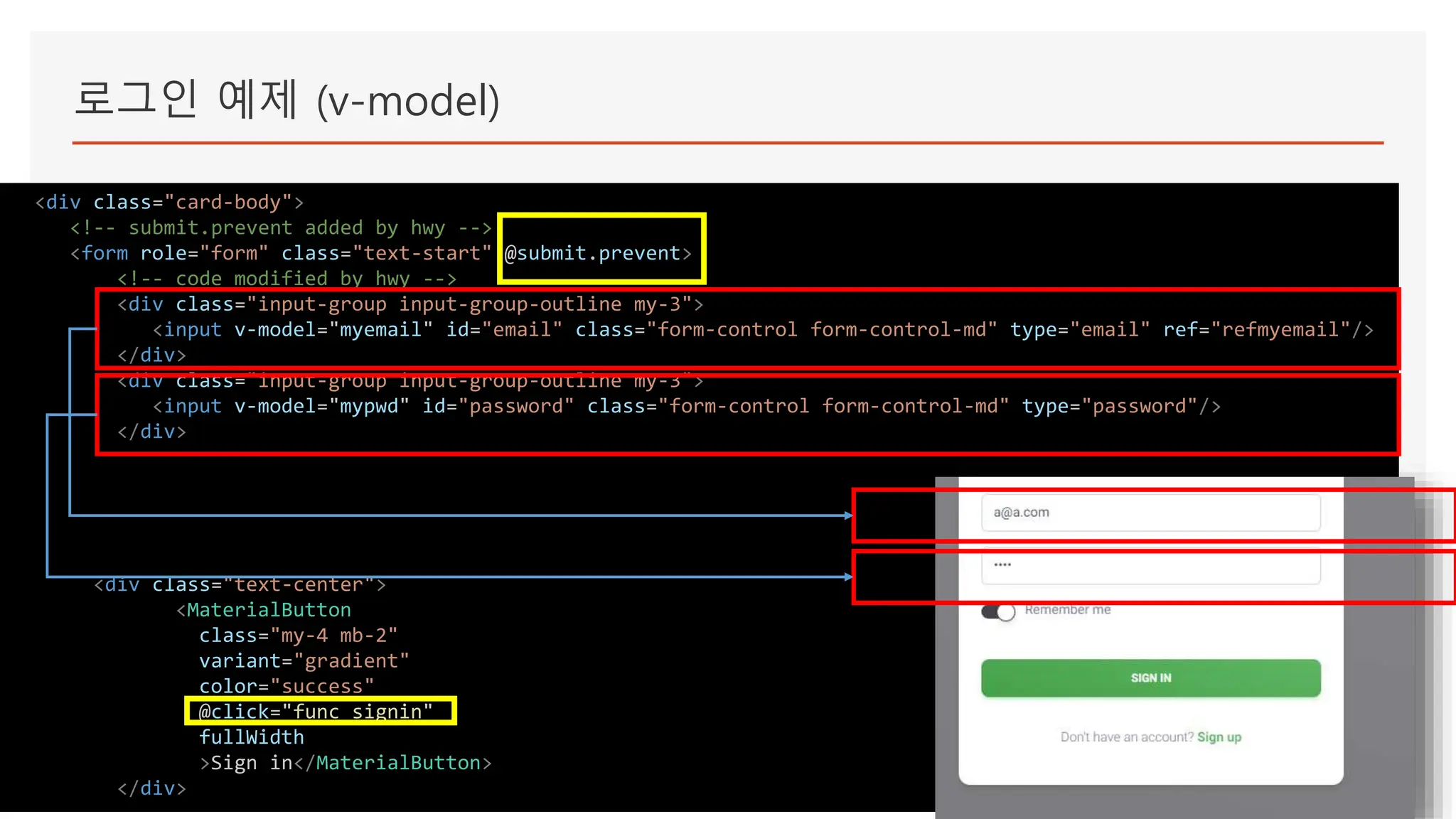Screen dimensions: 1456x819
Task: Click the 'Don't have an account?' text
Action: 1126,737
